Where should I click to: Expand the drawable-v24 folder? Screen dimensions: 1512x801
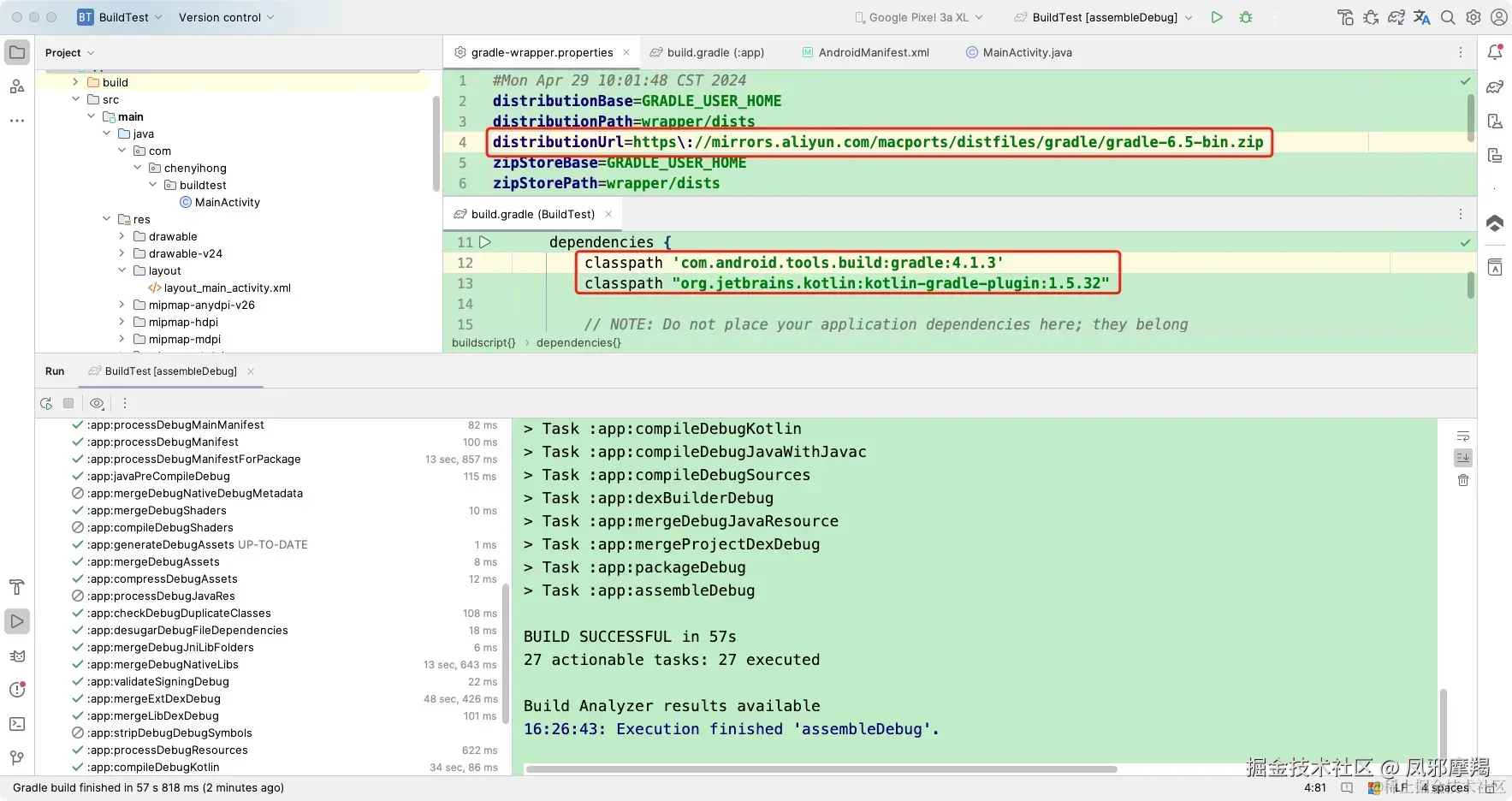coord(122,253)
